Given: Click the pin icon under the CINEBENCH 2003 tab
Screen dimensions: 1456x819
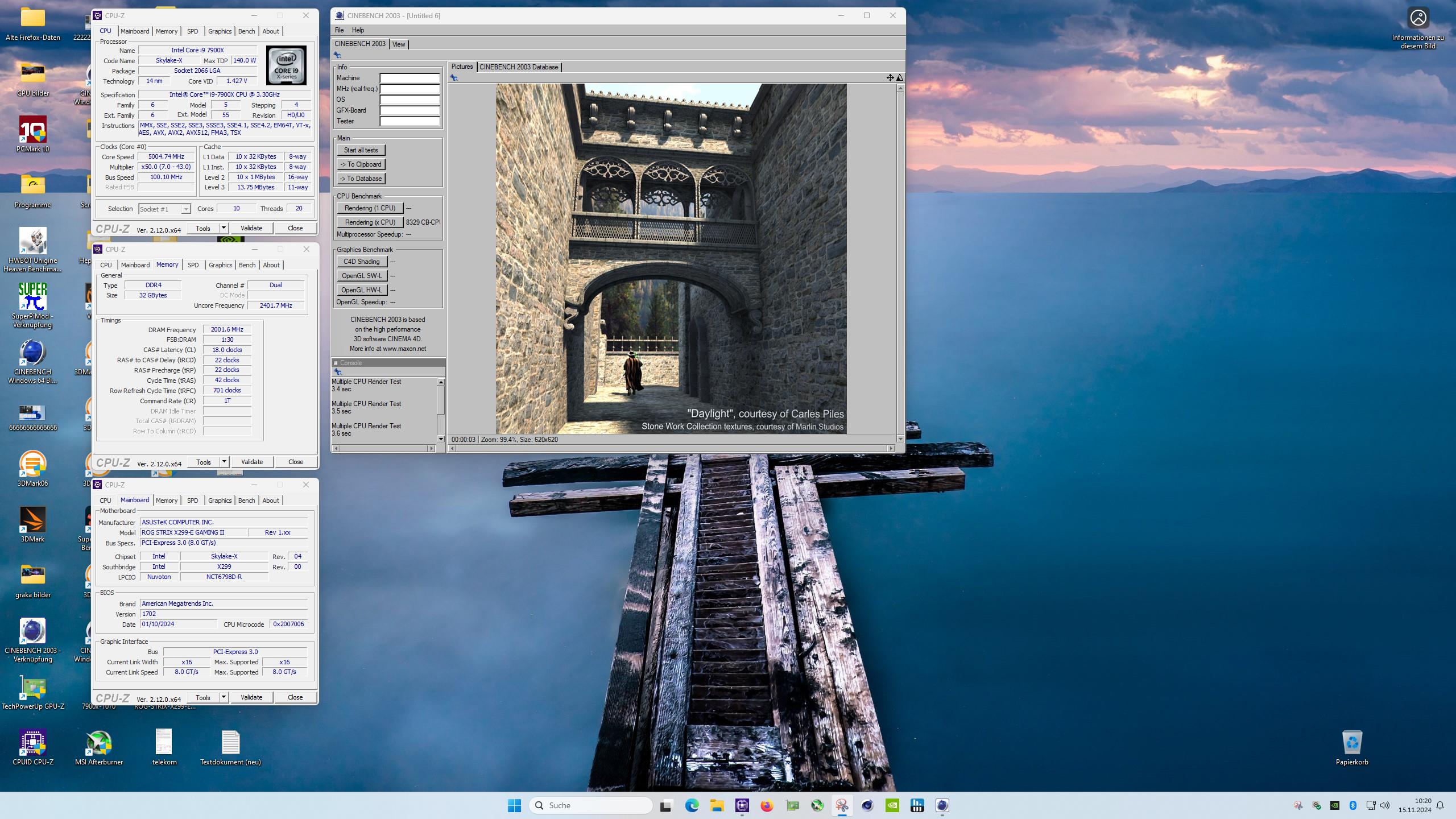Looking at the screenshot, I should 337,55.
